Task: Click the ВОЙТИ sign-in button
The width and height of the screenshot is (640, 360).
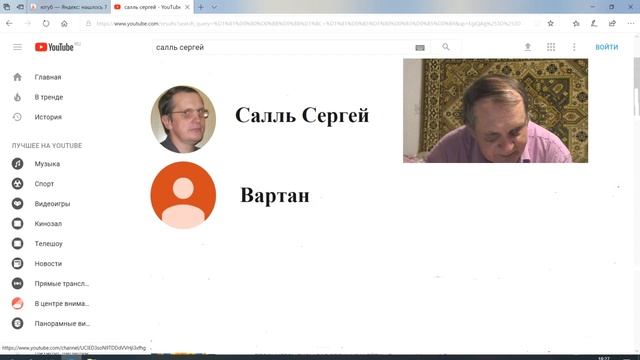Action: coord(607,47)
